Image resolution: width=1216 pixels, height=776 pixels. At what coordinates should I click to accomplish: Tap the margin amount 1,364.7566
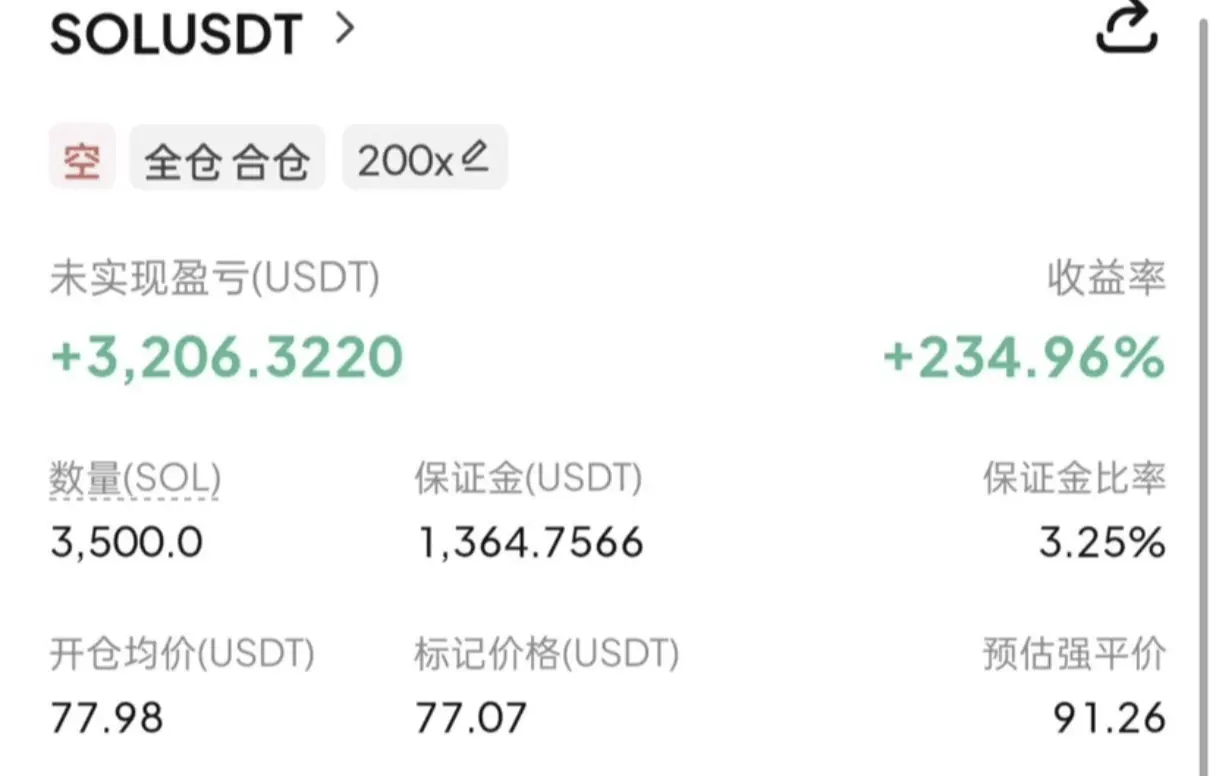point(530,543)
